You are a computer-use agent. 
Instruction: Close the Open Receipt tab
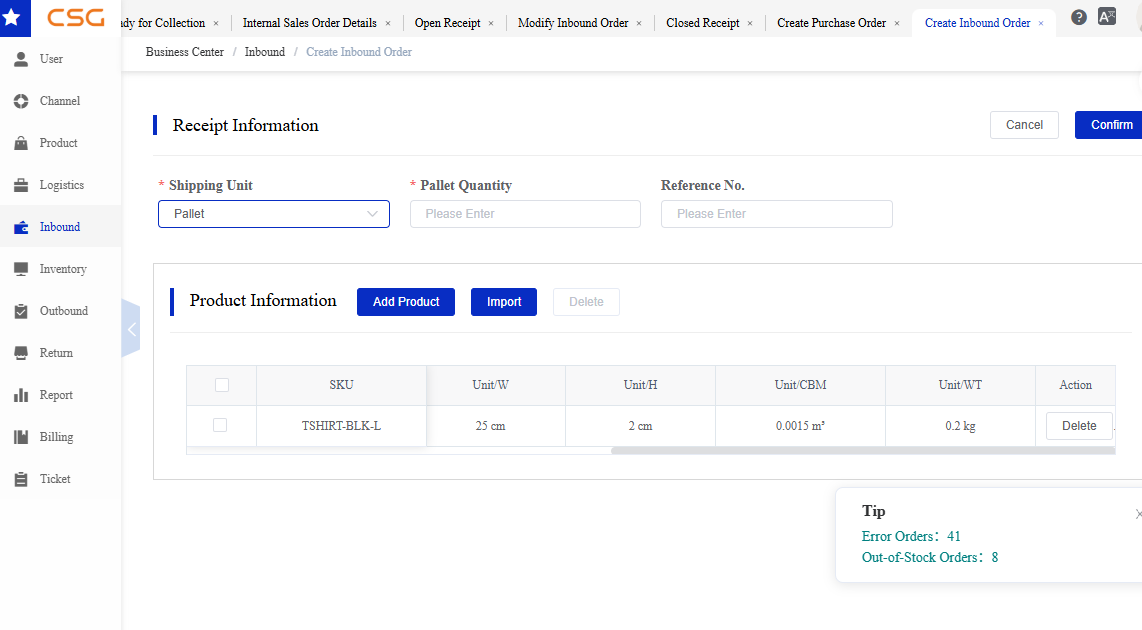point(491,23)
